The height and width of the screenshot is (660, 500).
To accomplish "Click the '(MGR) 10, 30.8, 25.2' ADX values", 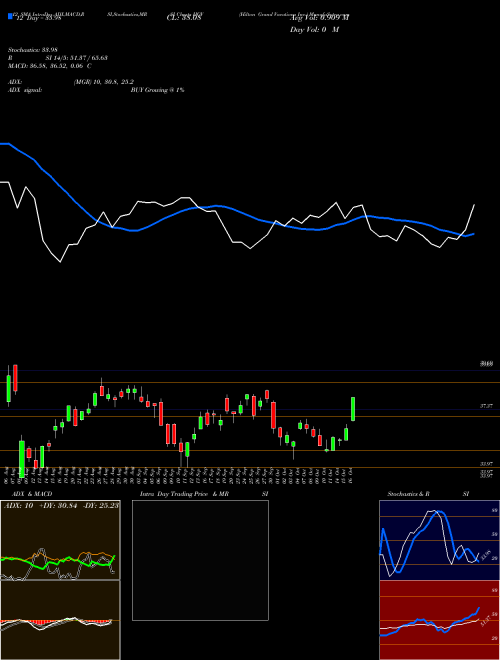I will point(104,82).
